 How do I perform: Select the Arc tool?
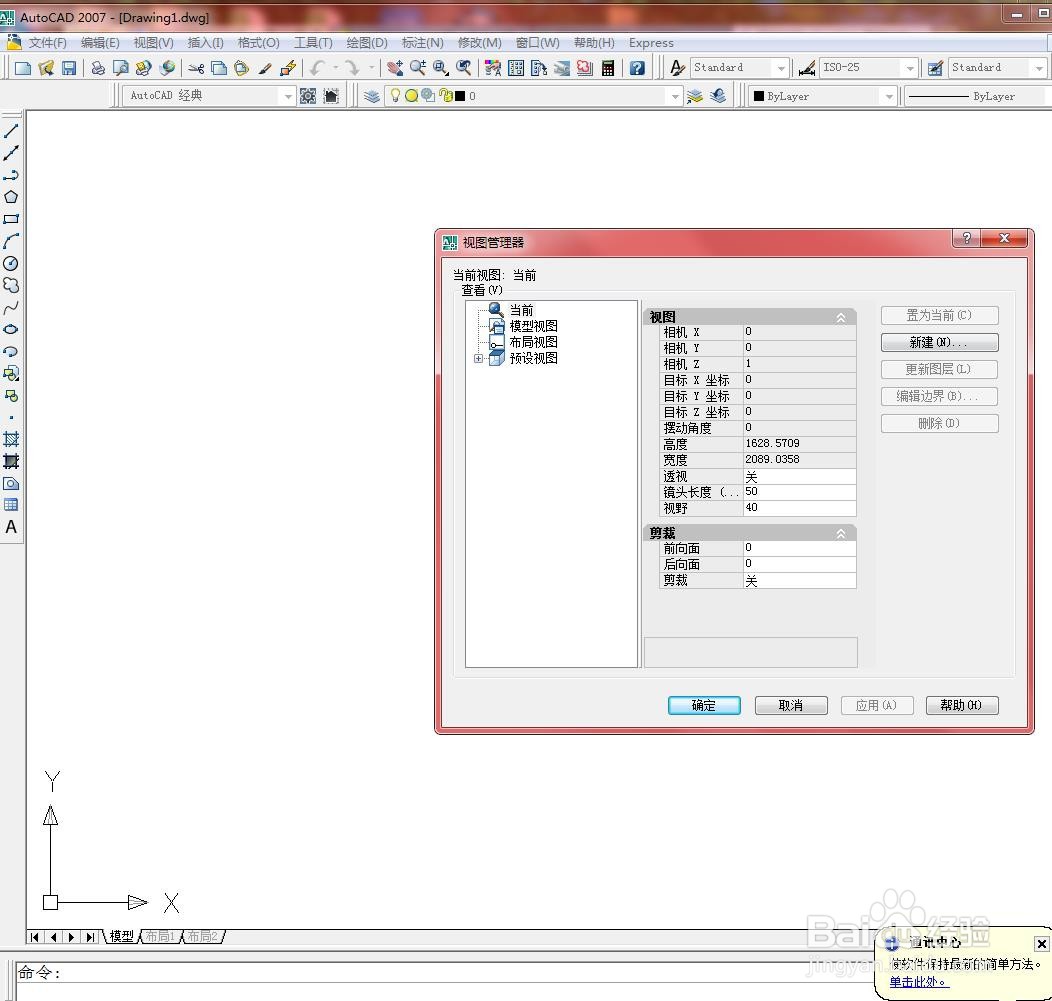click(x=11, y=242)
